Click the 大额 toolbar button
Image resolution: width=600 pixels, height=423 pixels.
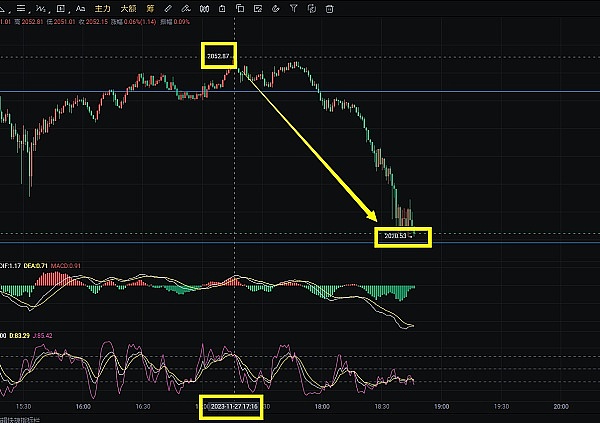[127, 9]
